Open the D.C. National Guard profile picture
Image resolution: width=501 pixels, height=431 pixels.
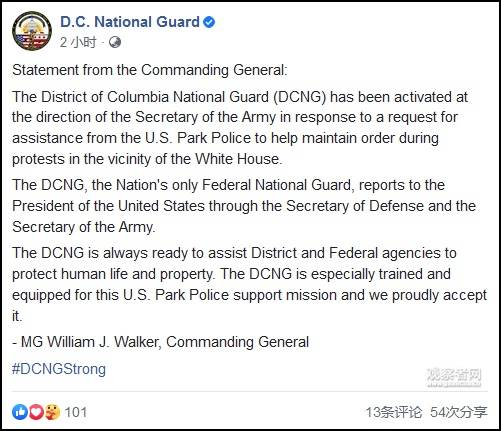32,31
